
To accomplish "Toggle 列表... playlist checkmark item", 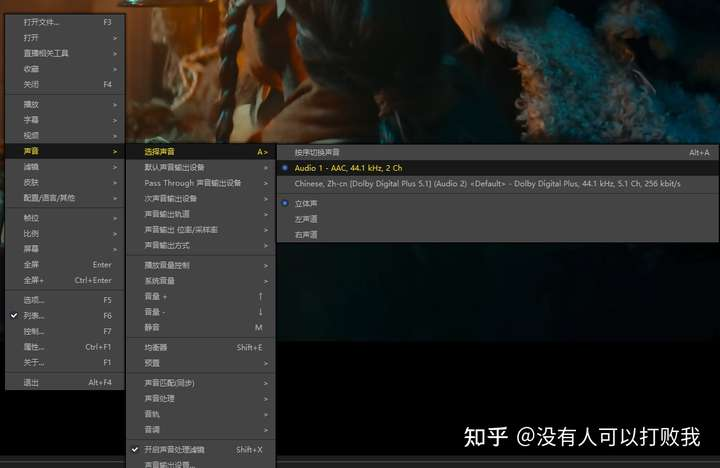I will pyautogui.click(x=65, y=316).
